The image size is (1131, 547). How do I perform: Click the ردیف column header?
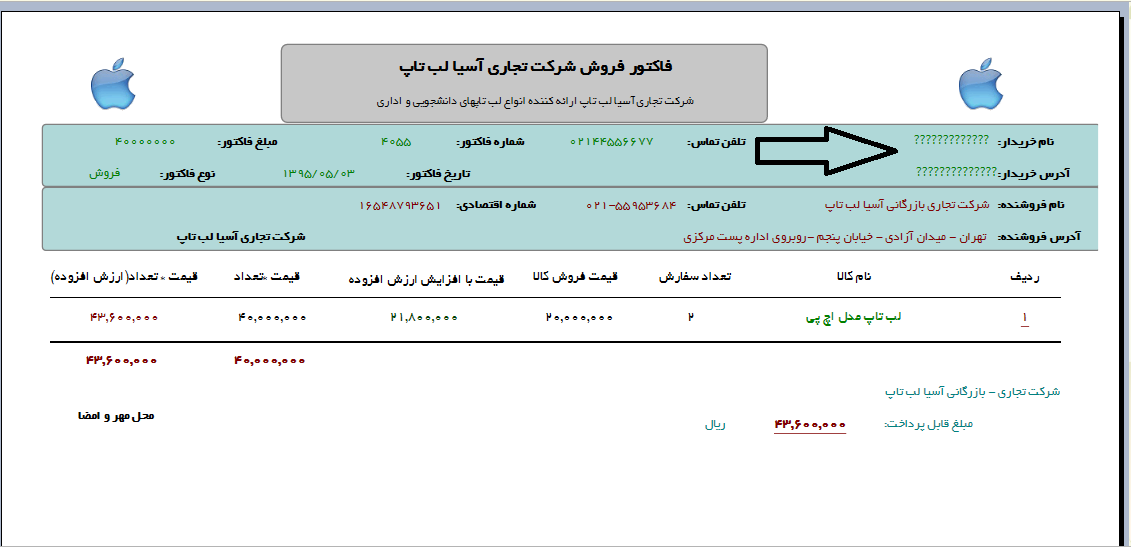(1024, 277)
